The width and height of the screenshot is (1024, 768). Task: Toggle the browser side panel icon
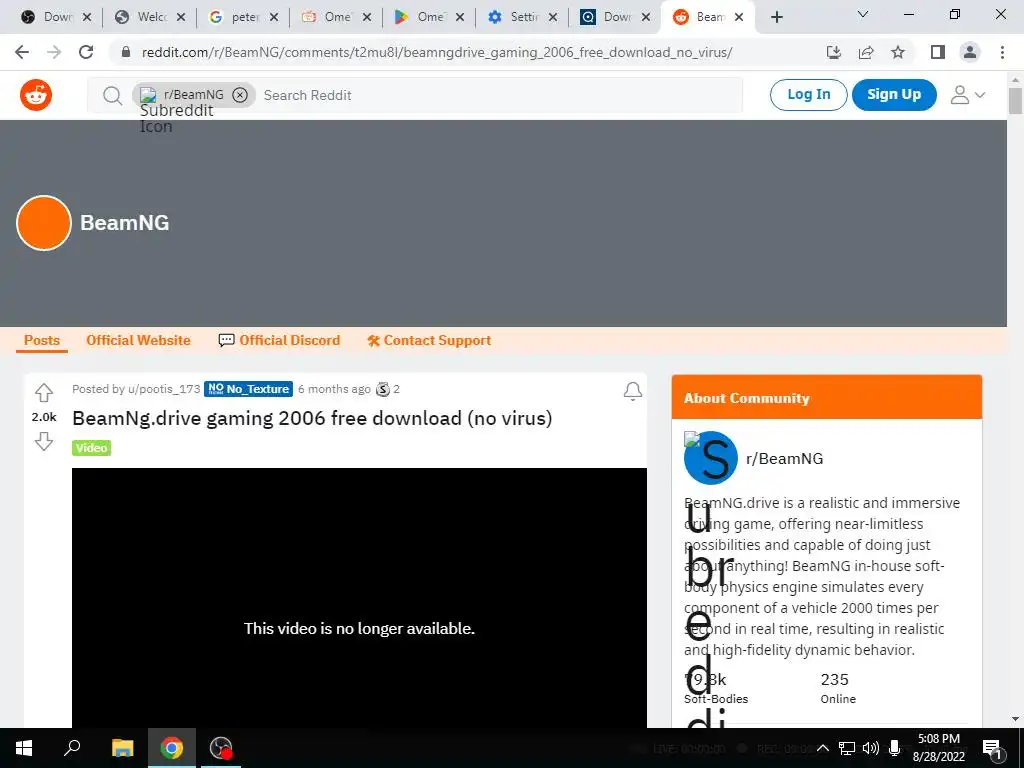click(938, 52)
